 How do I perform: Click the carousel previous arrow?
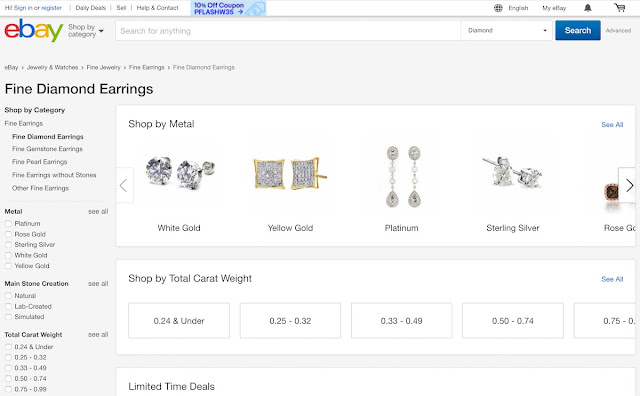pyautogui.click(x=124, y=185)
